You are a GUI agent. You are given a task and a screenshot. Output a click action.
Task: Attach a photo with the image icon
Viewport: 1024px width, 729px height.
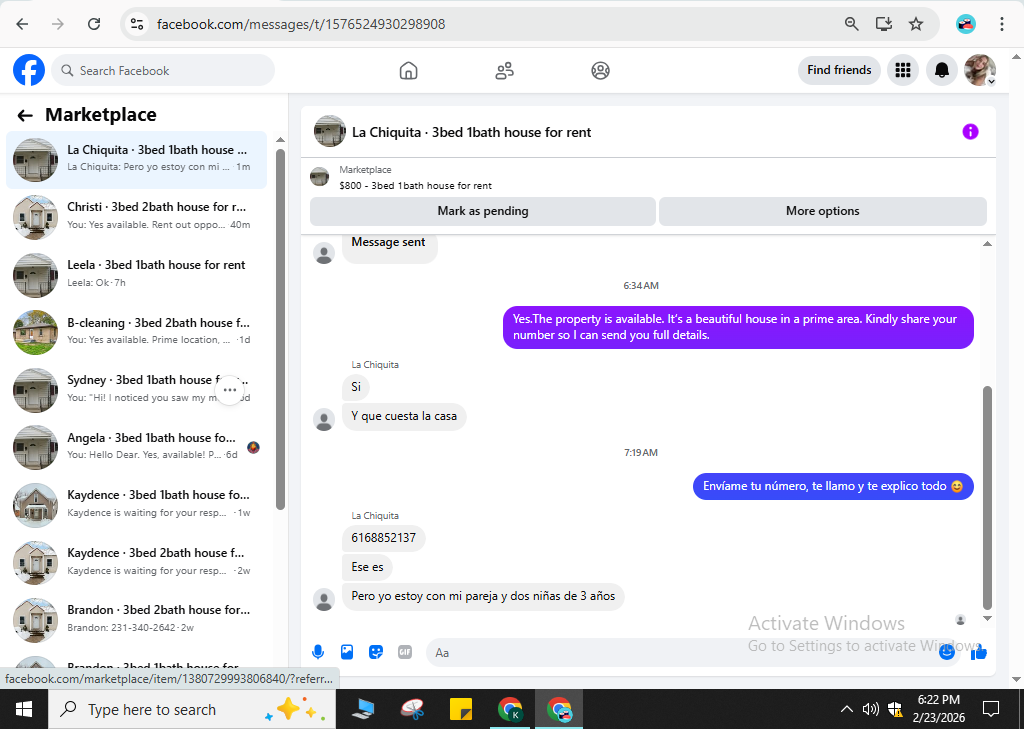(347, 652)
